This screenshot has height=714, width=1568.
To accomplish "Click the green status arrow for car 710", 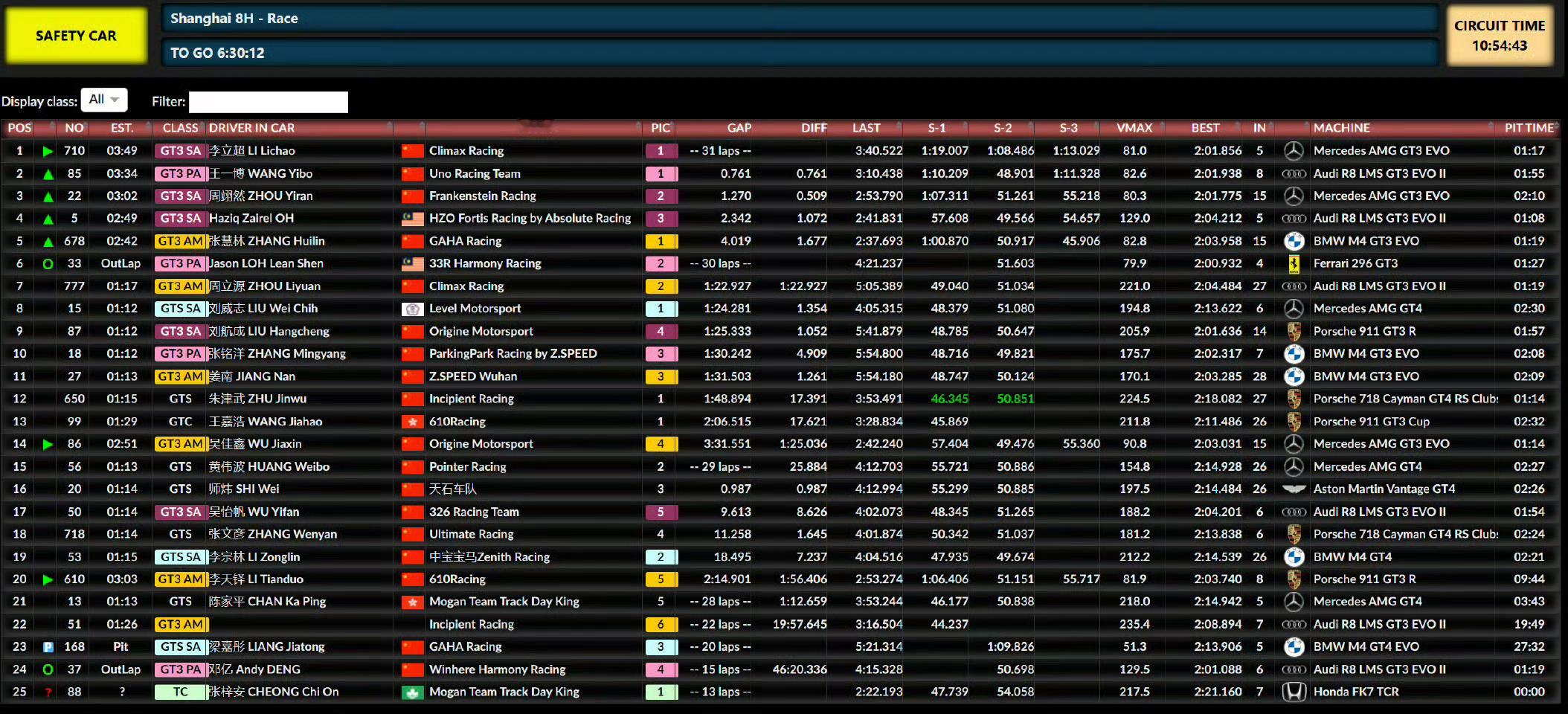I will pos(48,151).
